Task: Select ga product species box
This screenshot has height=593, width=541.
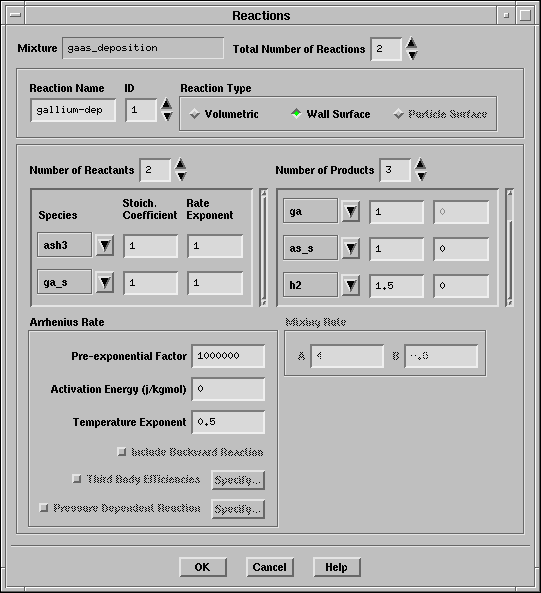Action: click(x=310, y=211)
